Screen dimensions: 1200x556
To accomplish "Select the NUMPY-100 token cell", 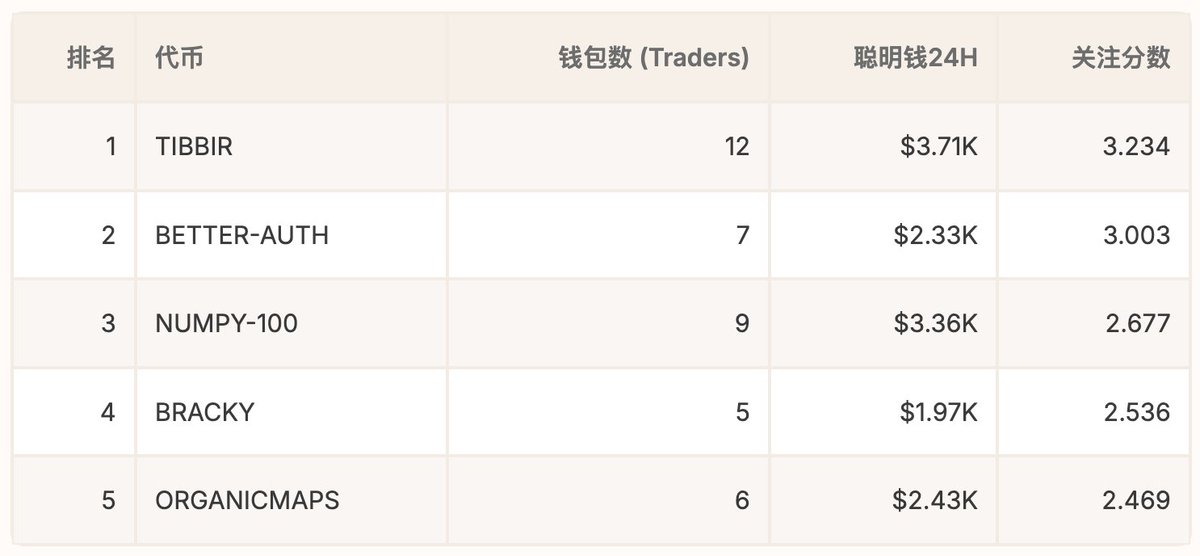I will coord(226,323).
